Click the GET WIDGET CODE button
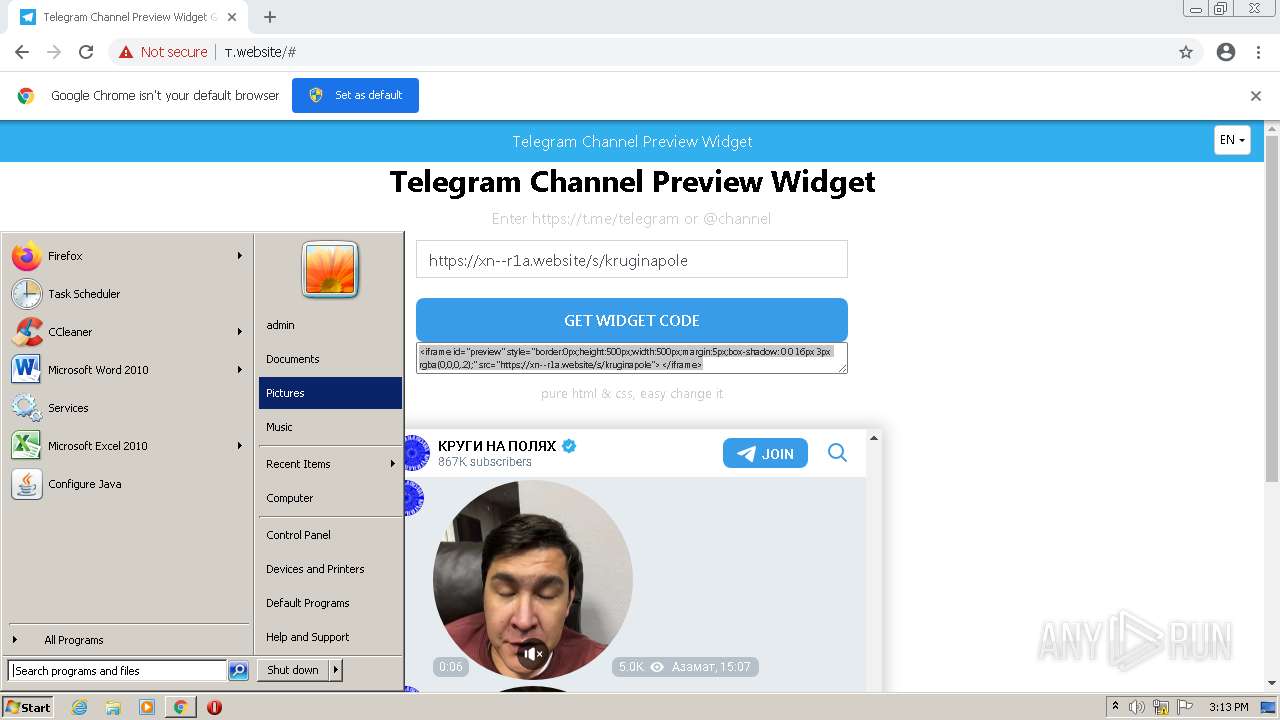Screen dimensions: 1280x720 coord(632,320)
